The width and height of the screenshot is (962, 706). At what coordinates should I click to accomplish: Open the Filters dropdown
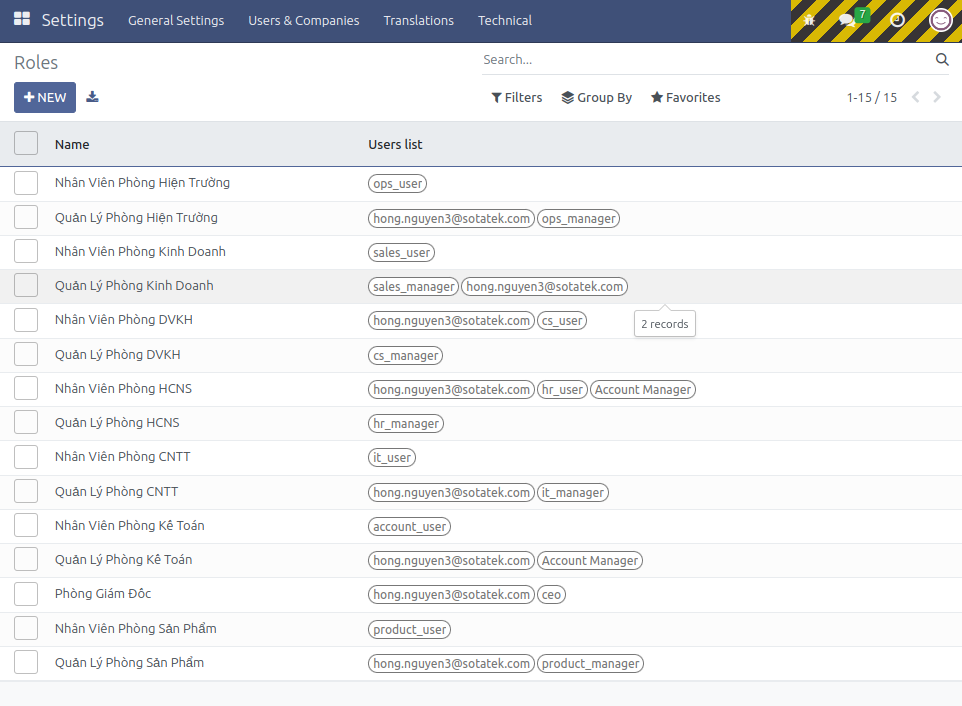click(516, 97)
